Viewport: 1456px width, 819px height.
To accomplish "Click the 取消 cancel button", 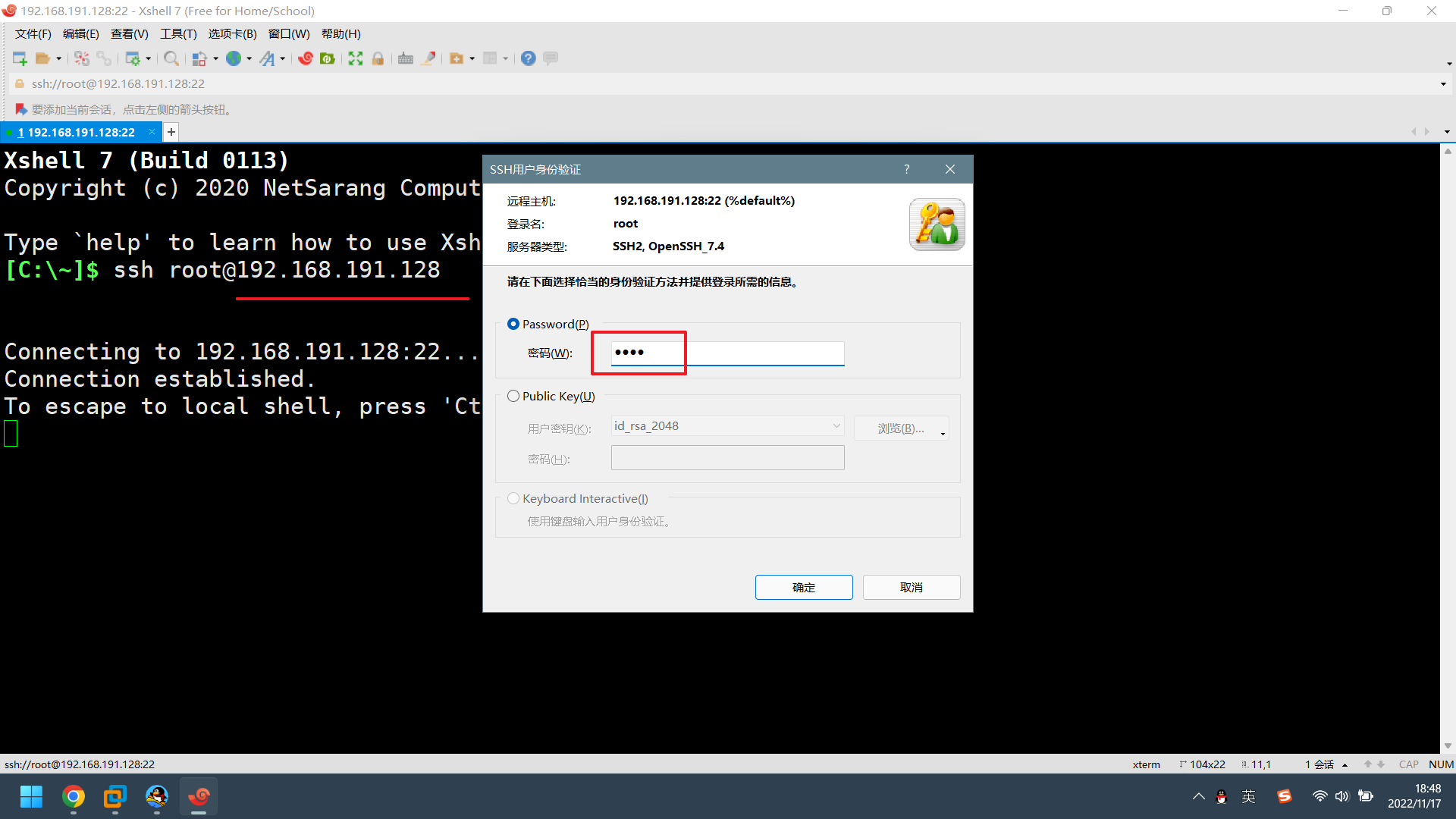I will [x=912, y=588].
